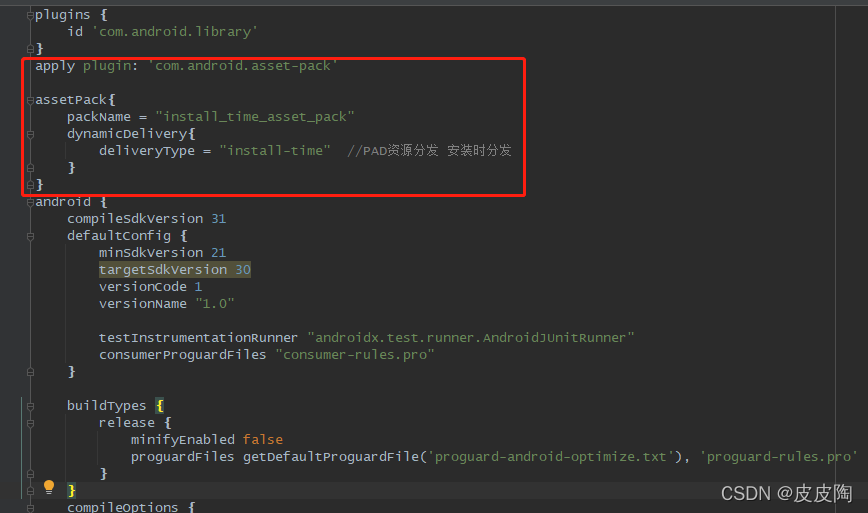Collapse the dynamicDelivery block fold marker
The height and width of the screenshot is (513, 868).
[30, 134]
